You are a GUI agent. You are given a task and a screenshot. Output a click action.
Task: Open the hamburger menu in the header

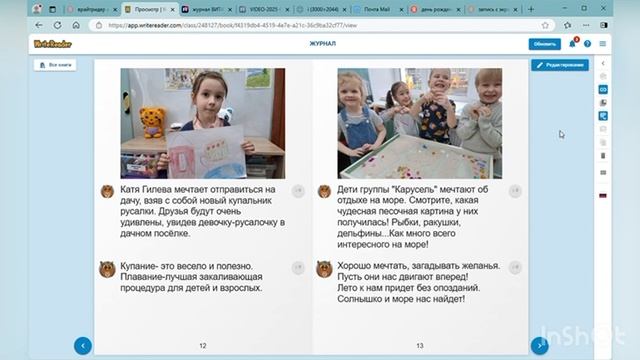tap(602, 44)
